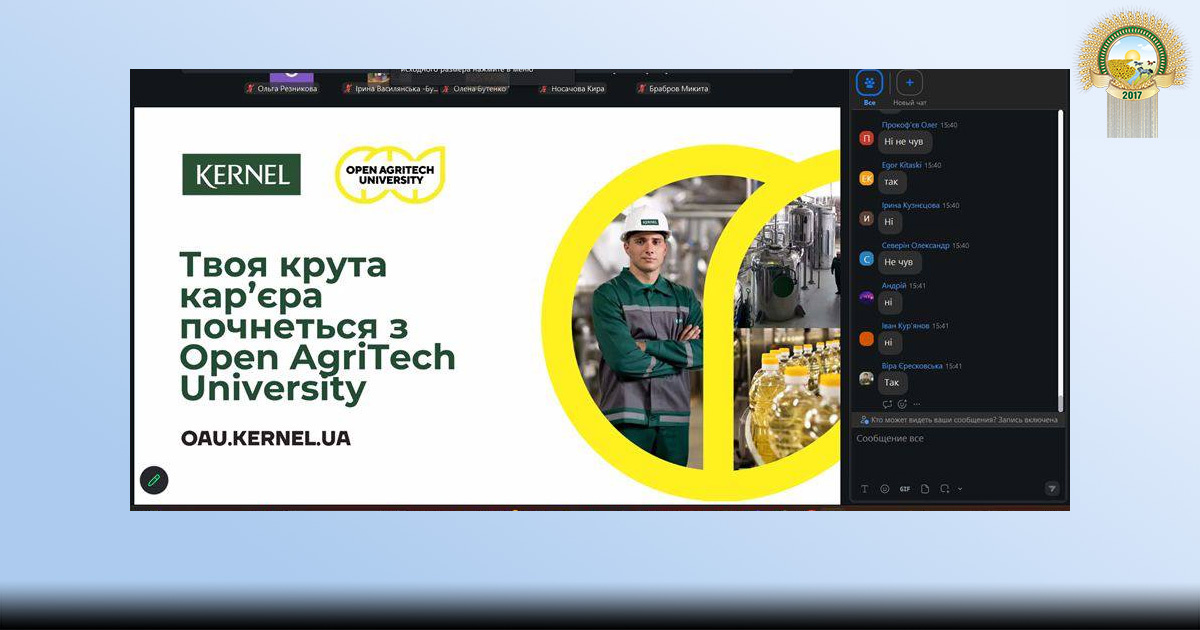Click the text formatting icon in chat
Screen dimensions: 1200x630
(x=865, y=489)
